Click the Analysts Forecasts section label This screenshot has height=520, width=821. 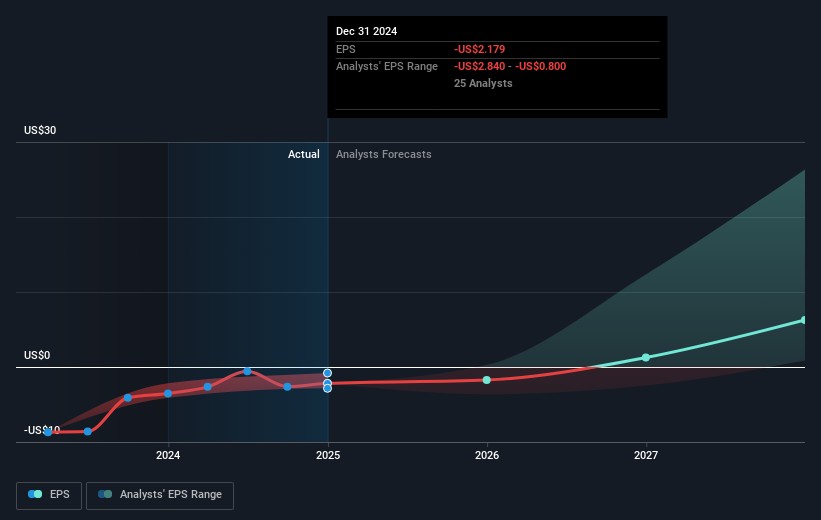384,154
